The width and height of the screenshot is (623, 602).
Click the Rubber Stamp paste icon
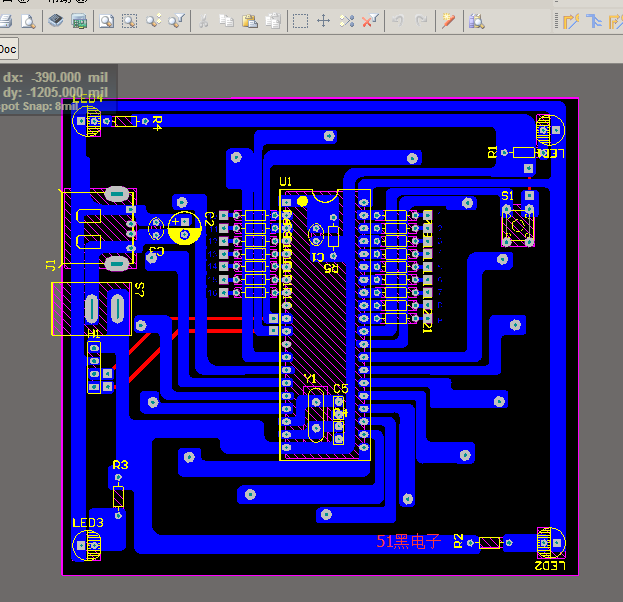coord(273,21)
